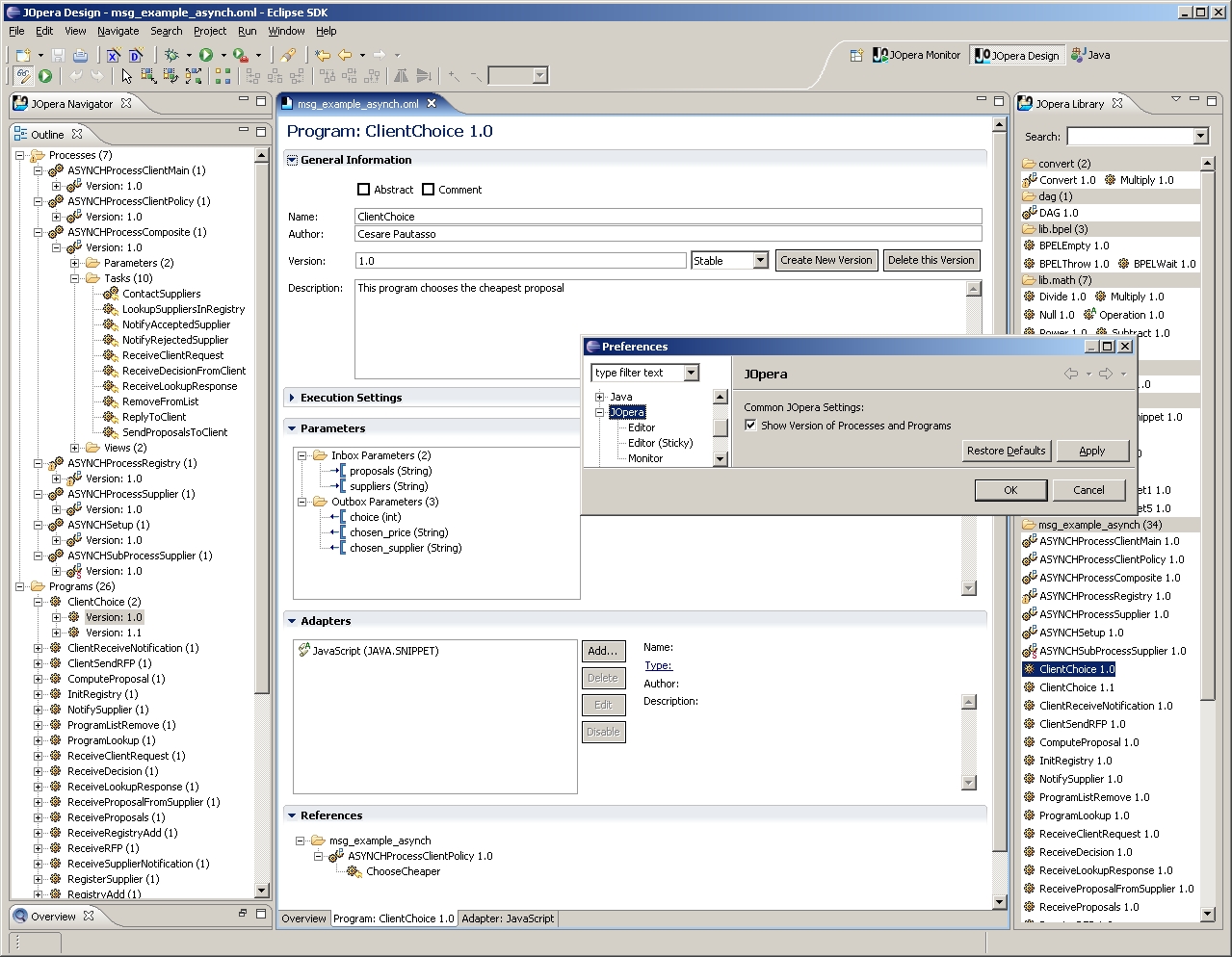Toggle the Comment checkbox

point(428,190)
